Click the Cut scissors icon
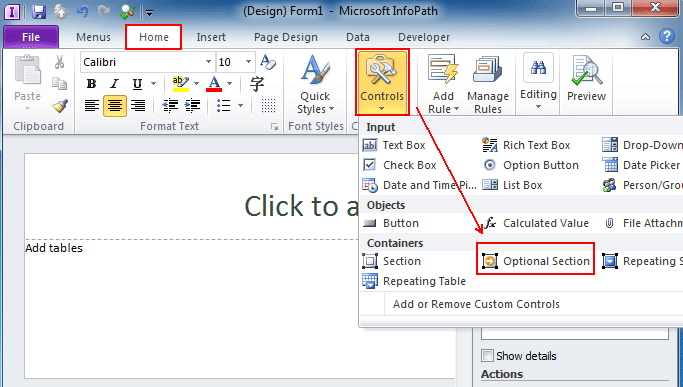The width and height of the screenshot is (683, 387). [x=60, y=62]
